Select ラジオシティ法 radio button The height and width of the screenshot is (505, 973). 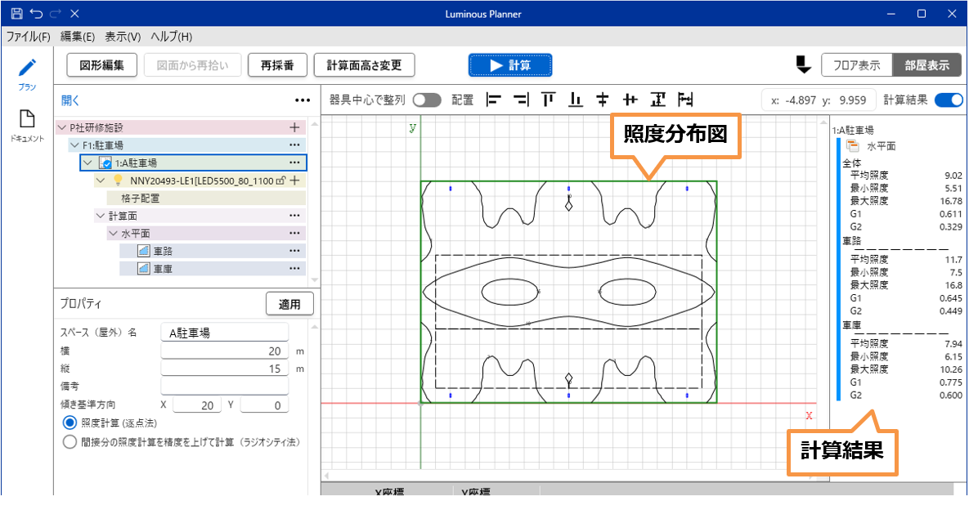click(70, 441)
